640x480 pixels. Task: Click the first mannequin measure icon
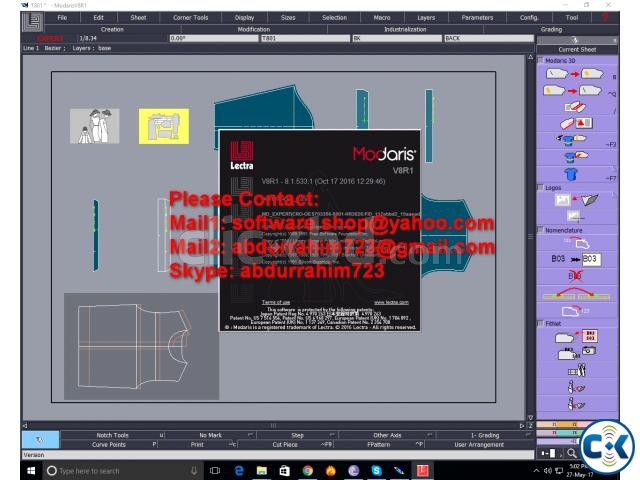pyautogui.click(x=576, y=387)
